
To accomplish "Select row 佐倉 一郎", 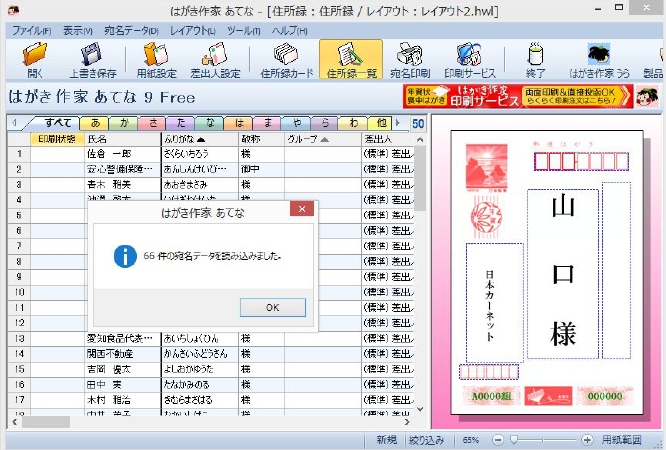I will click(x=210, y=154).
